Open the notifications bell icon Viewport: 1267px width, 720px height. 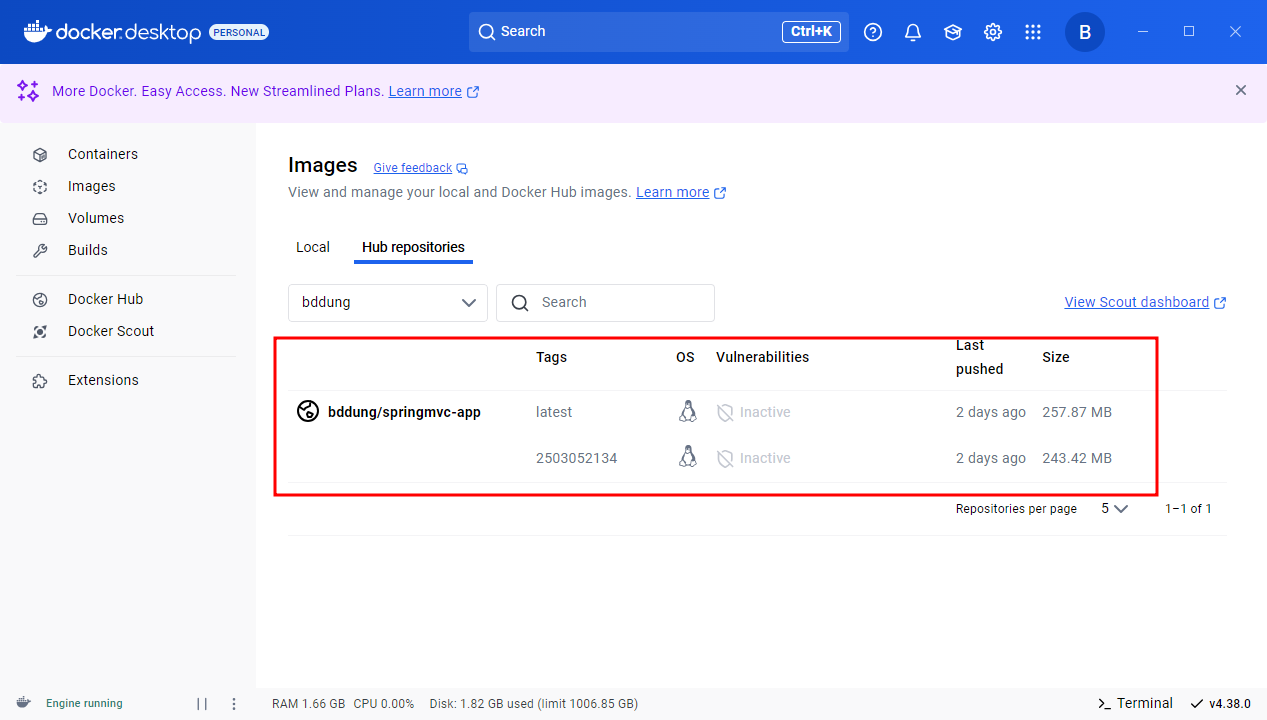[x=913, y=32]
